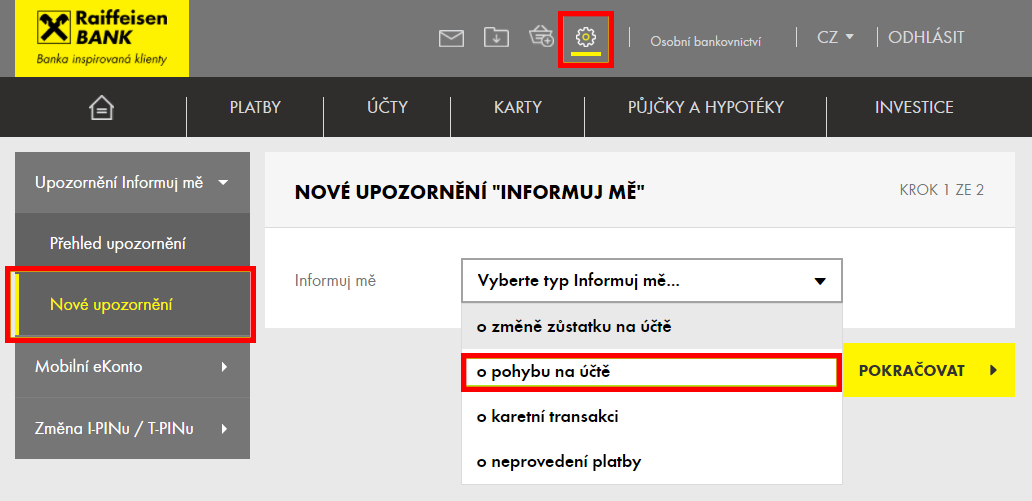Open the ÚČTY menu
The image size is (1032, 501).
pyautogui.click(x=387, y=108)
